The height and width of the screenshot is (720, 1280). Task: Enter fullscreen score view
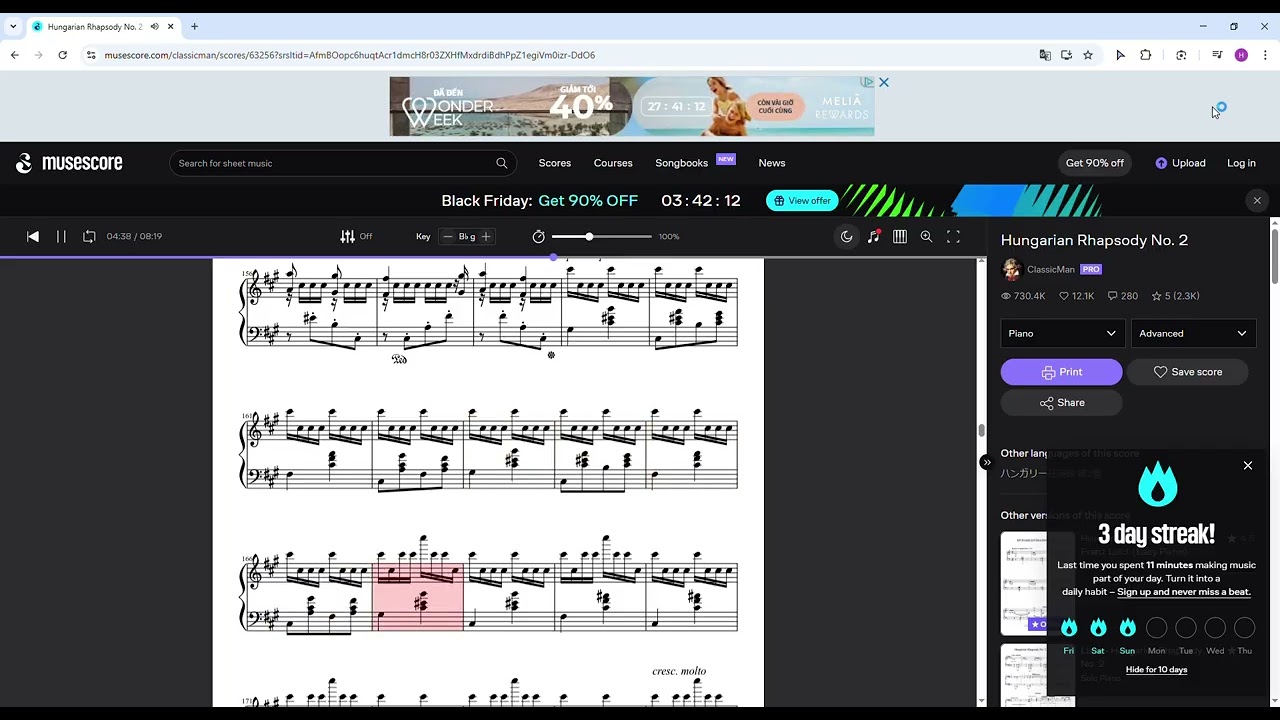point(953,236)
